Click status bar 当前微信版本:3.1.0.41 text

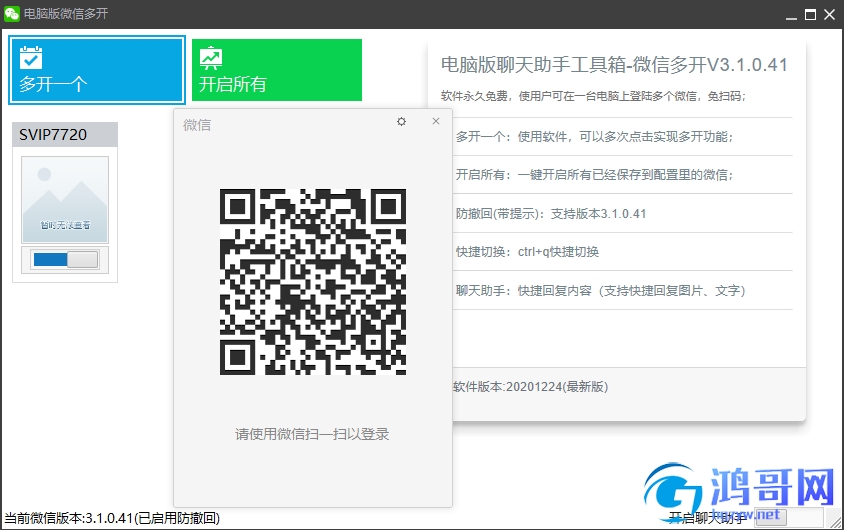pos(112,518)
